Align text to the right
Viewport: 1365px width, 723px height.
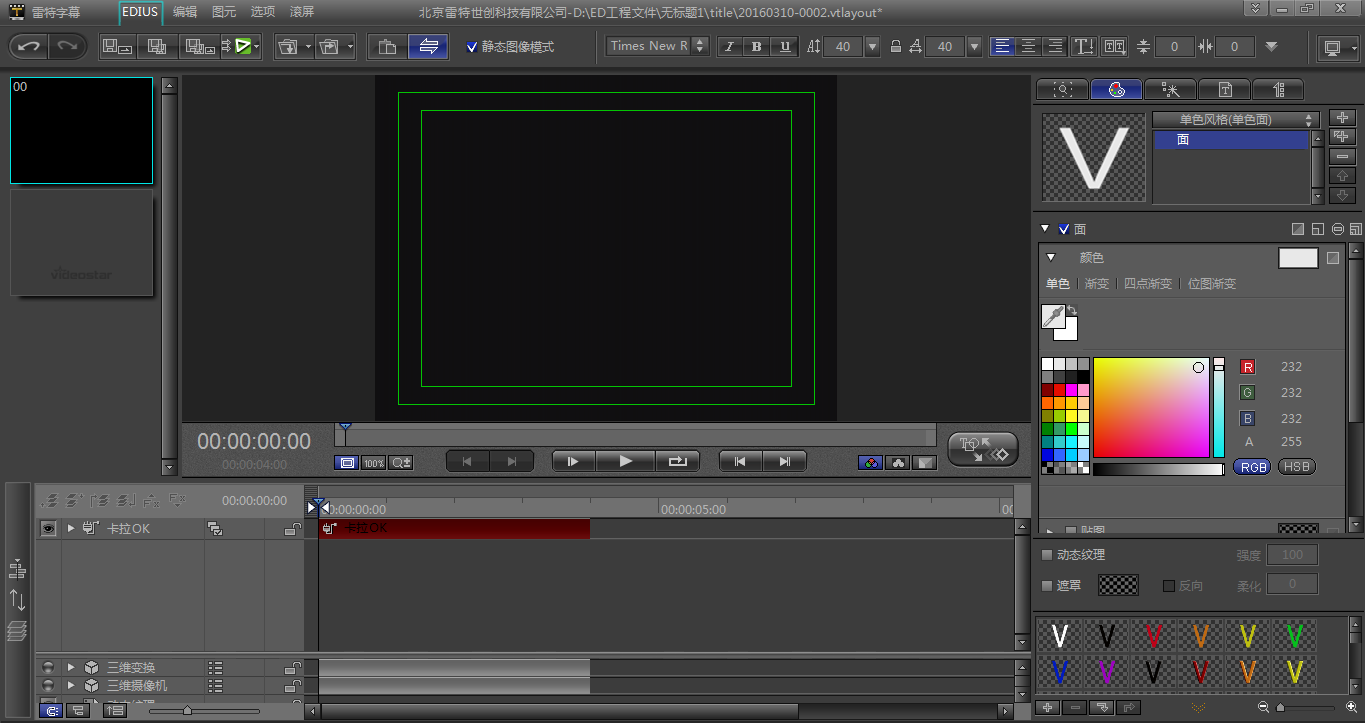tap(1054, 46)
